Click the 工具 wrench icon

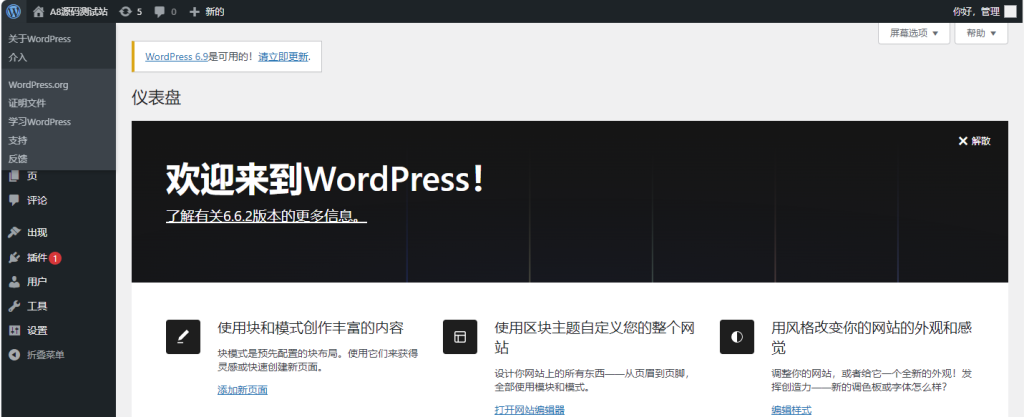tap(14, 306)
